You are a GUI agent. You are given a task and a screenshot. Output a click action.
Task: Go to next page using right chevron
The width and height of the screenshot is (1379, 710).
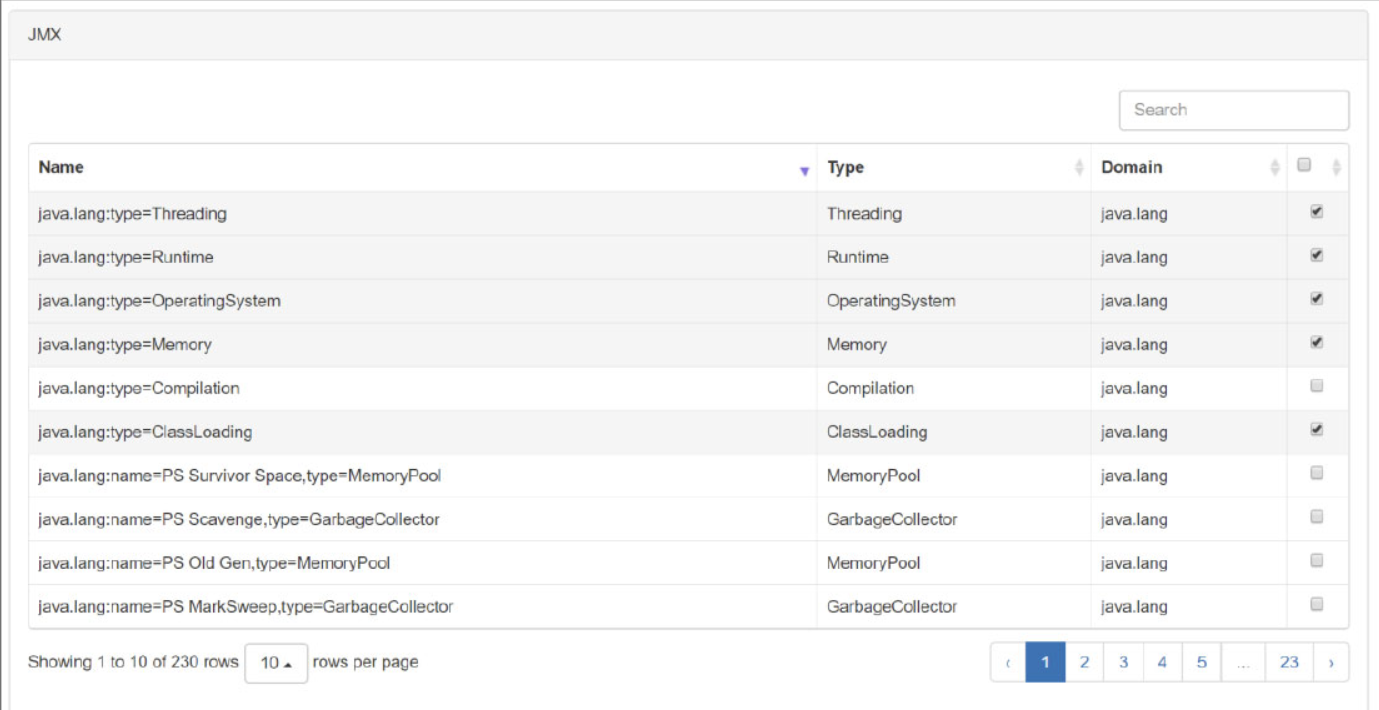[1330, 662]
